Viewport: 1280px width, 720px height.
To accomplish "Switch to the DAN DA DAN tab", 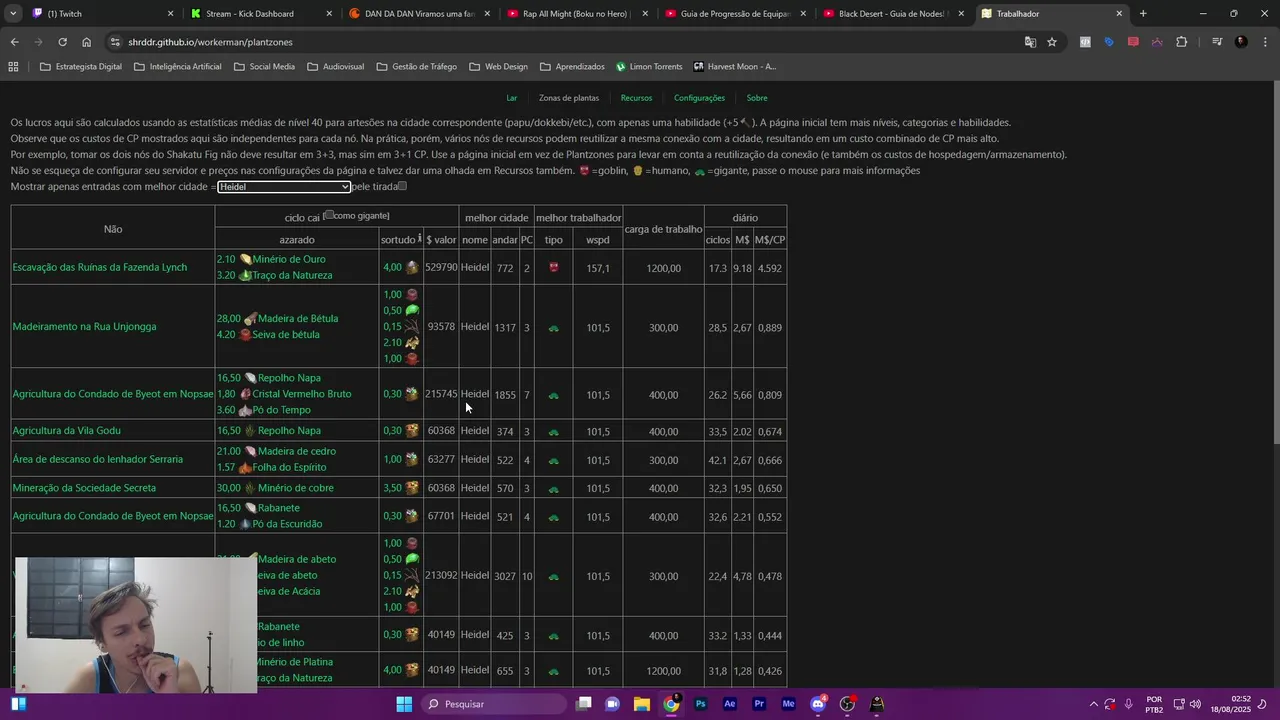I will point(419,14).
